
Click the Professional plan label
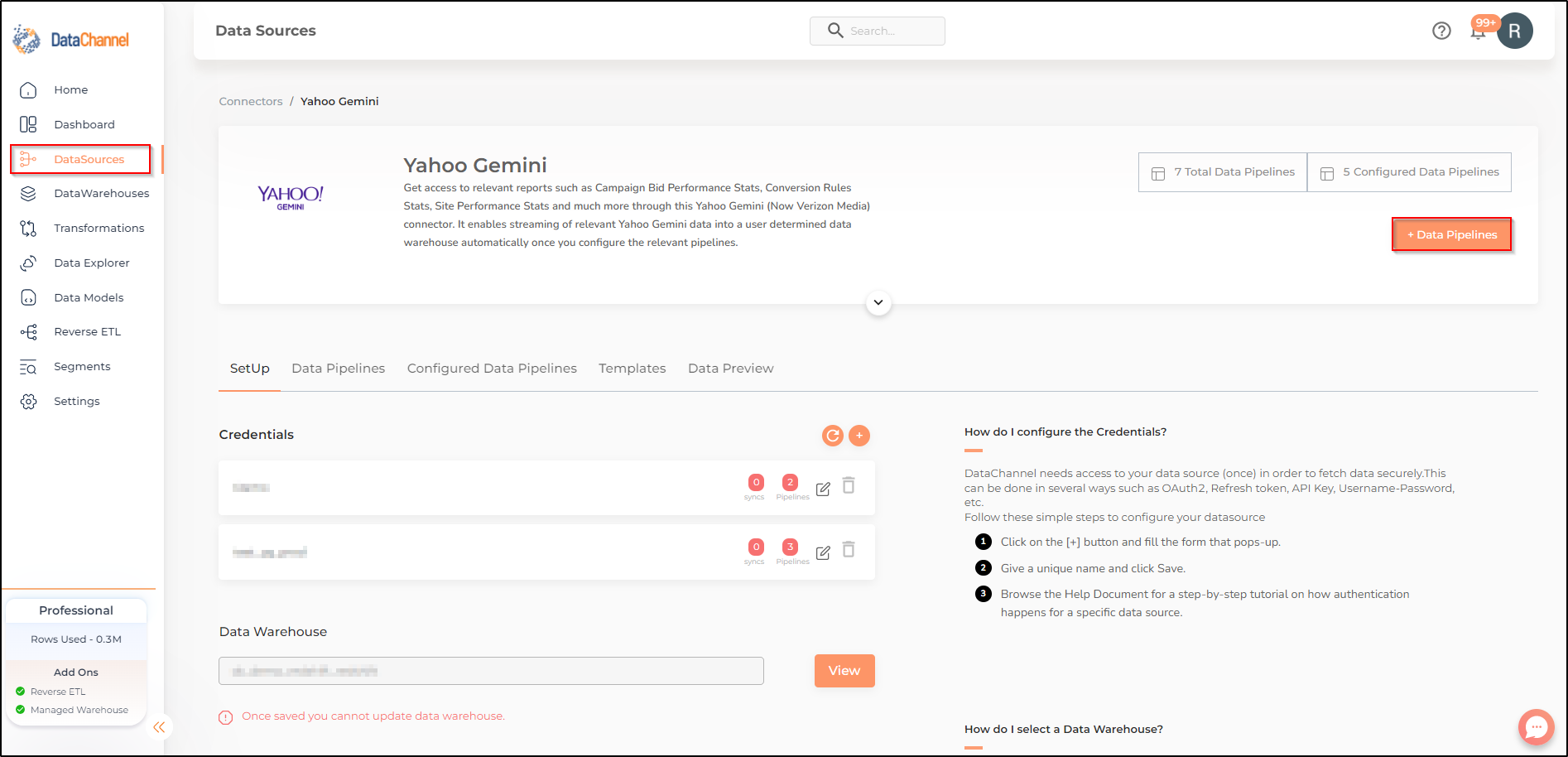click(76, 610)
